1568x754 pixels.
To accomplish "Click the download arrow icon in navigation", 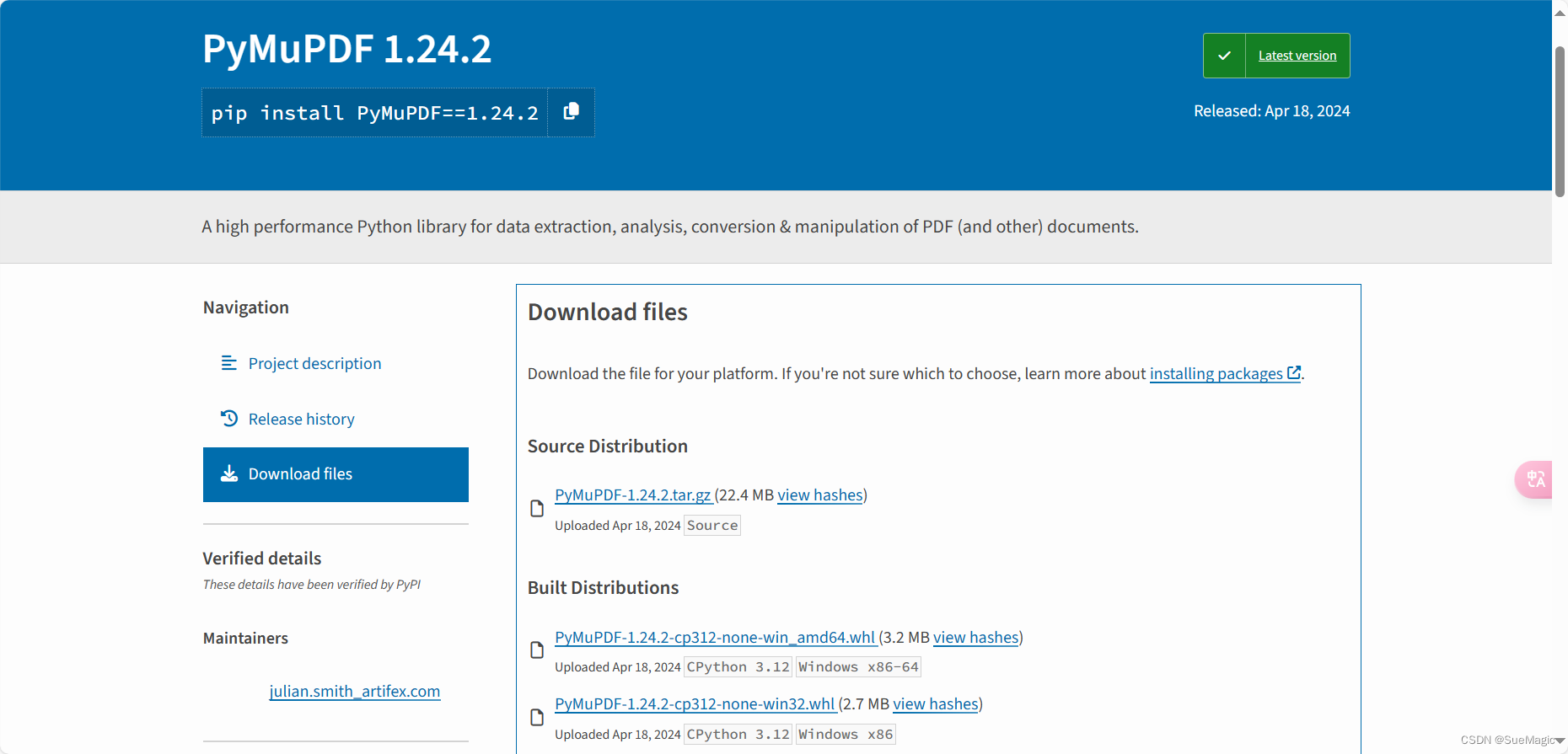I will (228, 473).
